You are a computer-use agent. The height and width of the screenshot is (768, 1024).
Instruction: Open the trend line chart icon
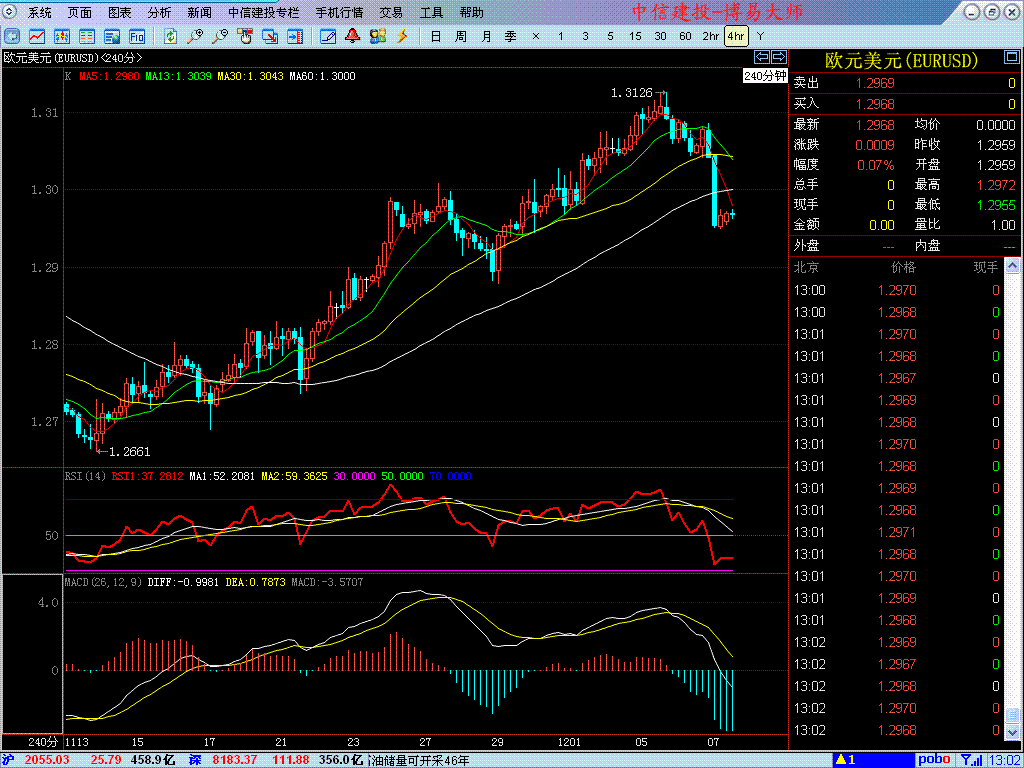[x=37, y=36]
